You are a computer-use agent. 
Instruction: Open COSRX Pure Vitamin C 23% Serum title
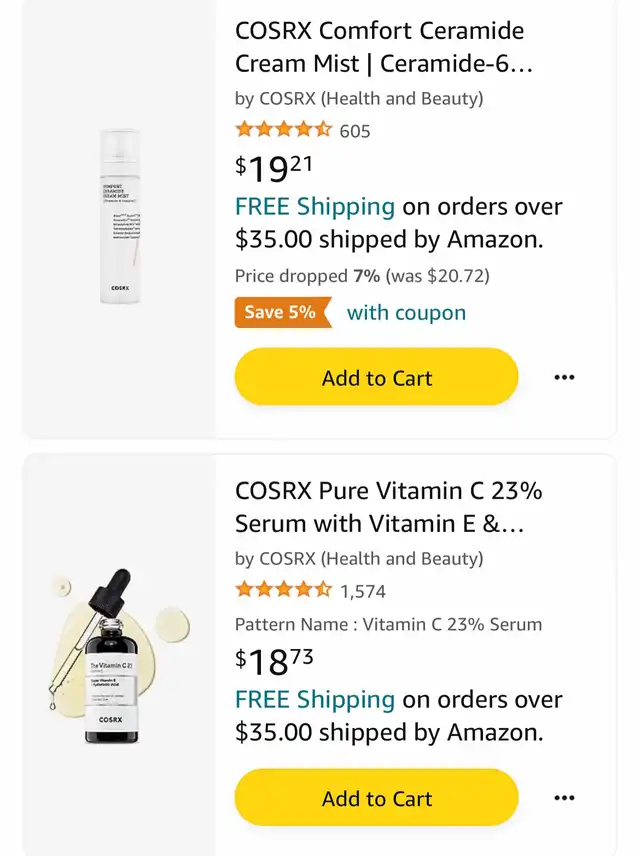click(388, 507)
